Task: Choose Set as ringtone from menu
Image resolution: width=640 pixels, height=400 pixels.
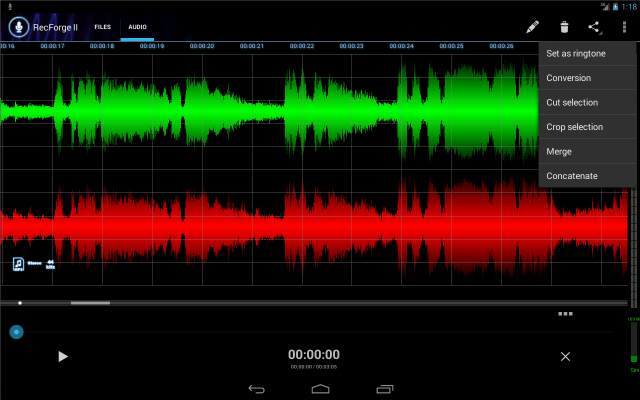Action: pos(576,53)
